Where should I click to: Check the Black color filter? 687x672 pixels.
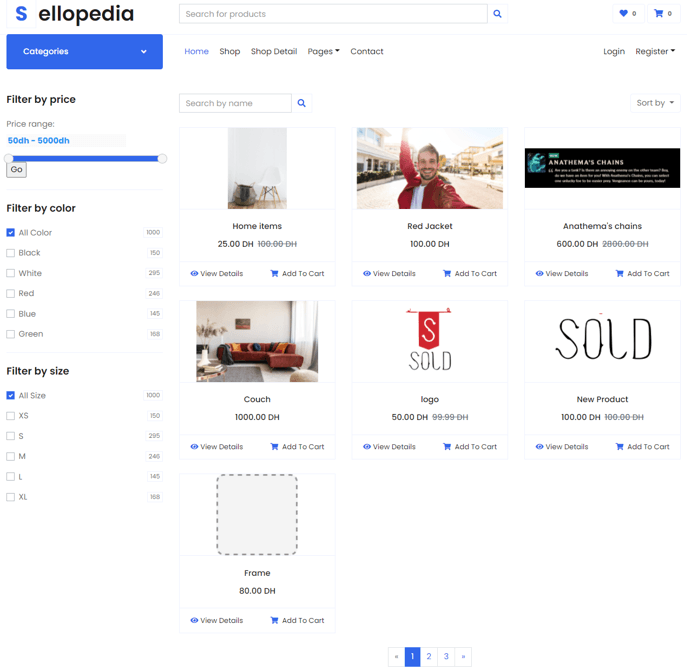coord(11,253)
